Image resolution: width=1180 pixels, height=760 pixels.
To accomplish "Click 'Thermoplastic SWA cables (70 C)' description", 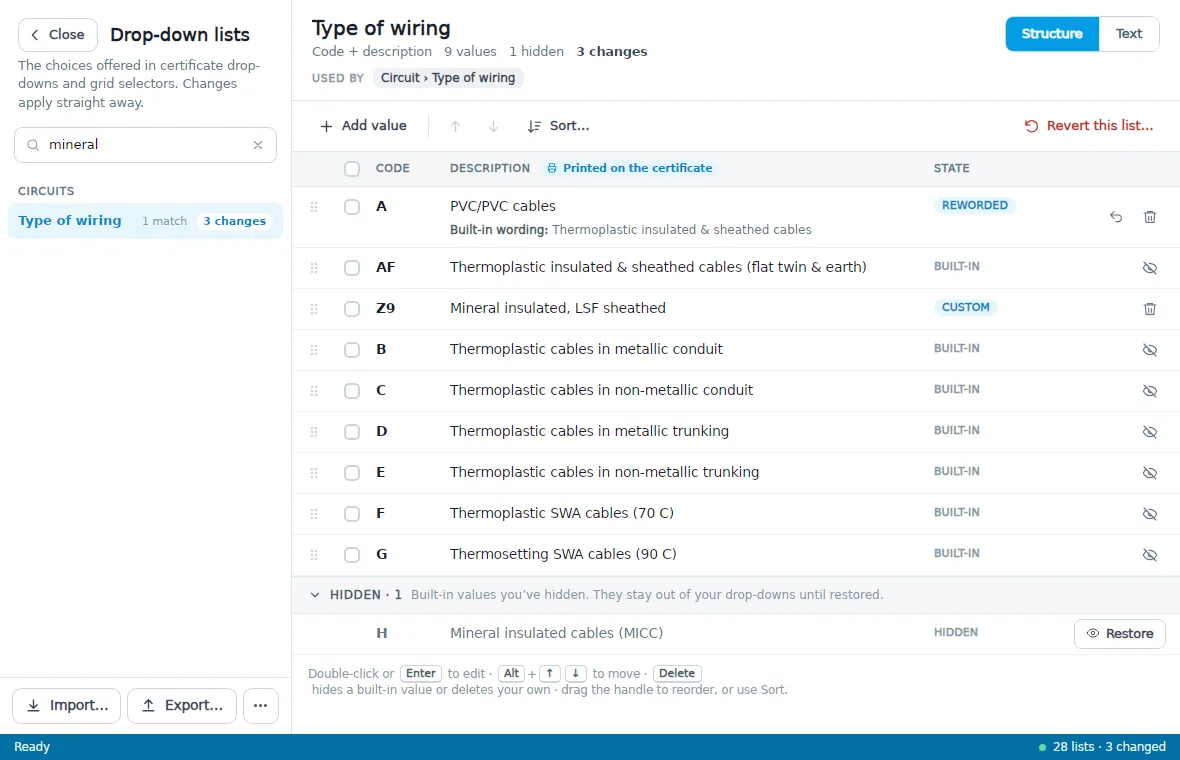I will 561,513.
